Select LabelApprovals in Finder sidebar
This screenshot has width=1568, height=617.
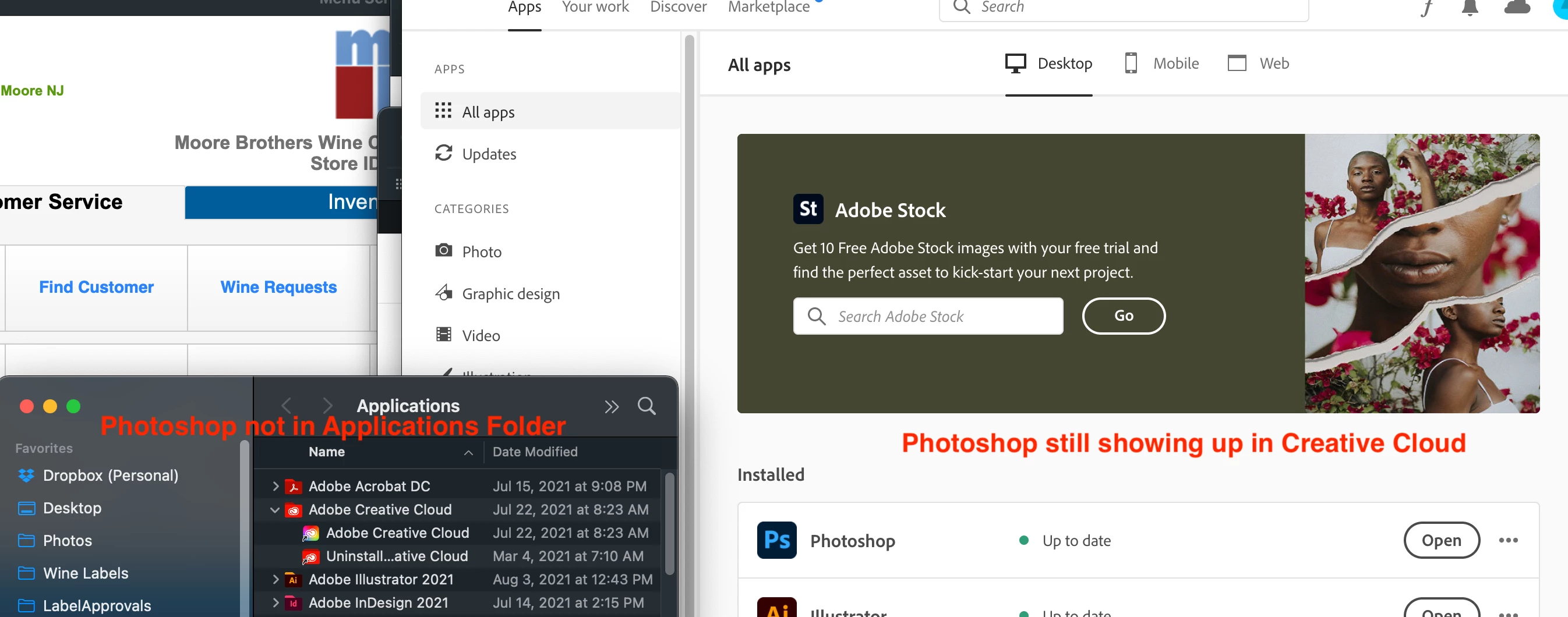coord(97,605)
